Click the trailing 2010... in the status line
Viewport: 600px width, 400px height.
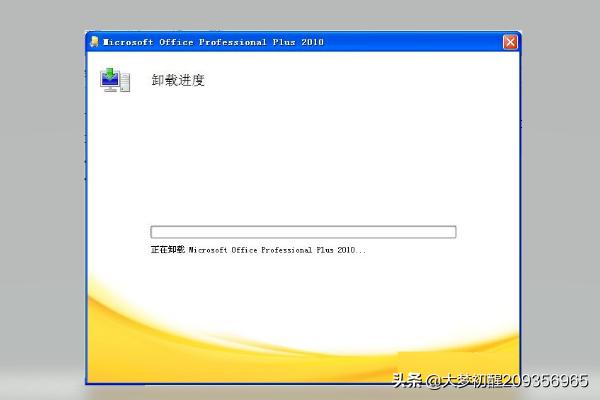[351, 249]
